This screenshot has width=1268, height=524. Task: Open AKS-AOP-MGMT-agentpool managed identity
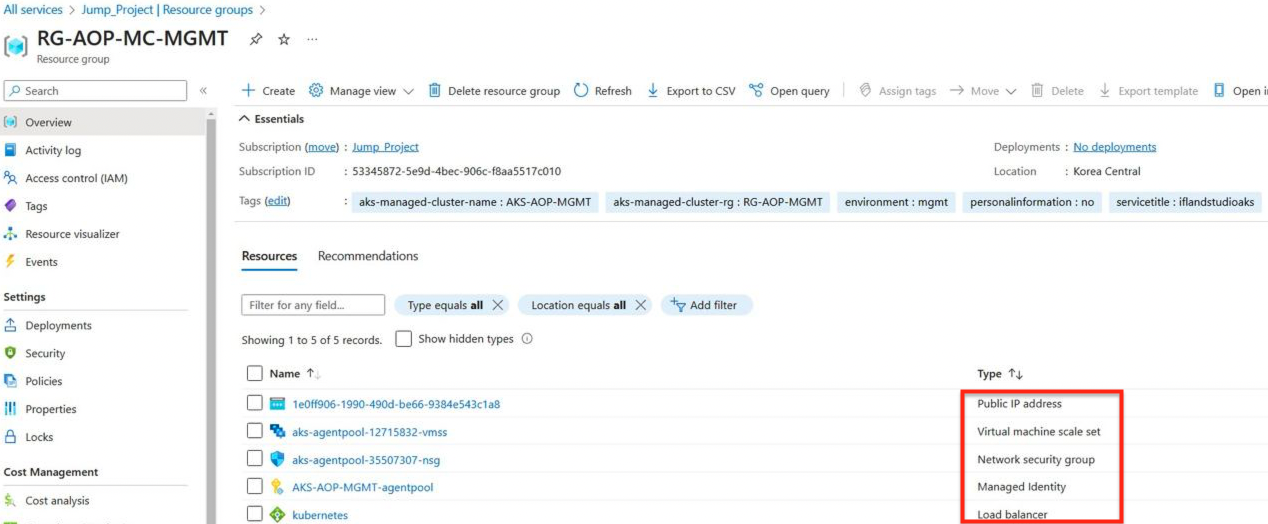pyautogui.click(x=363, y=488)
